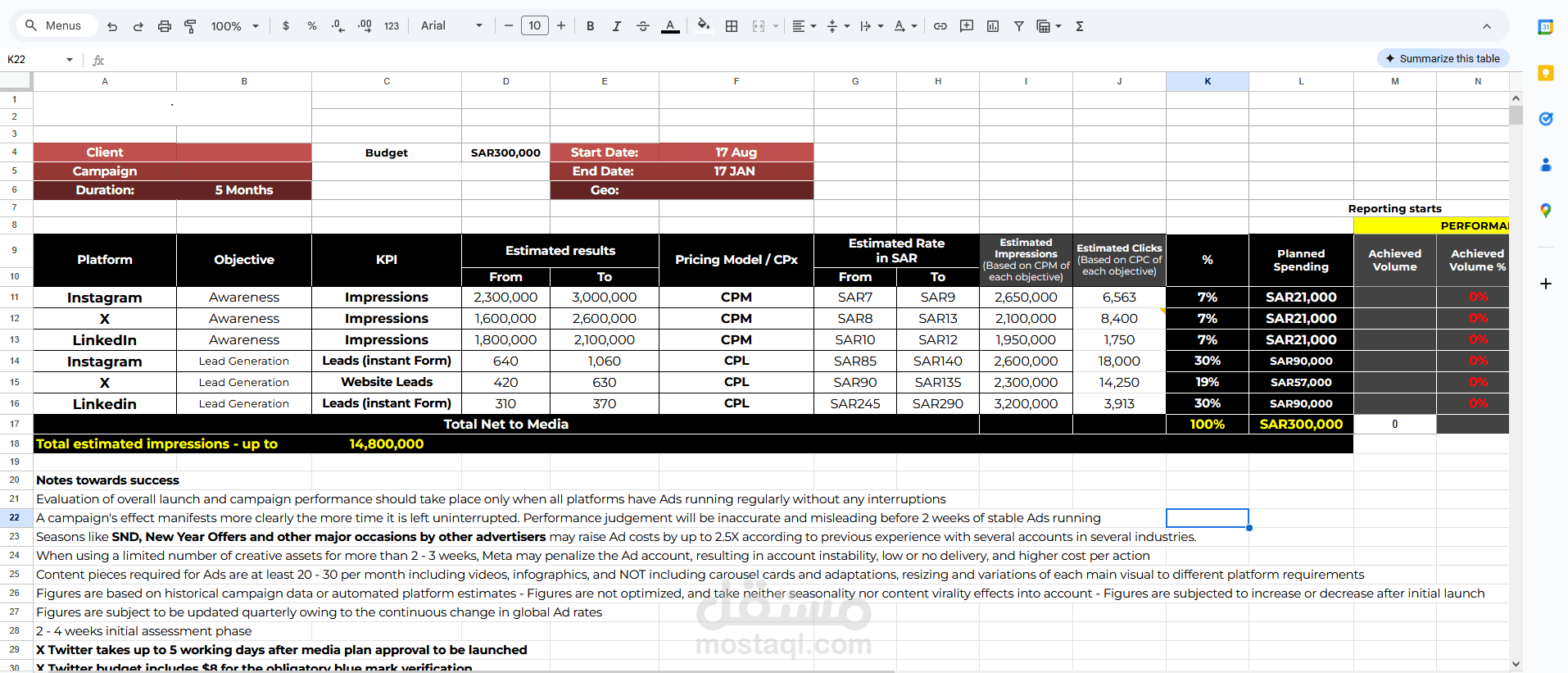Toggle bold formatting

[x=590, y=26]
